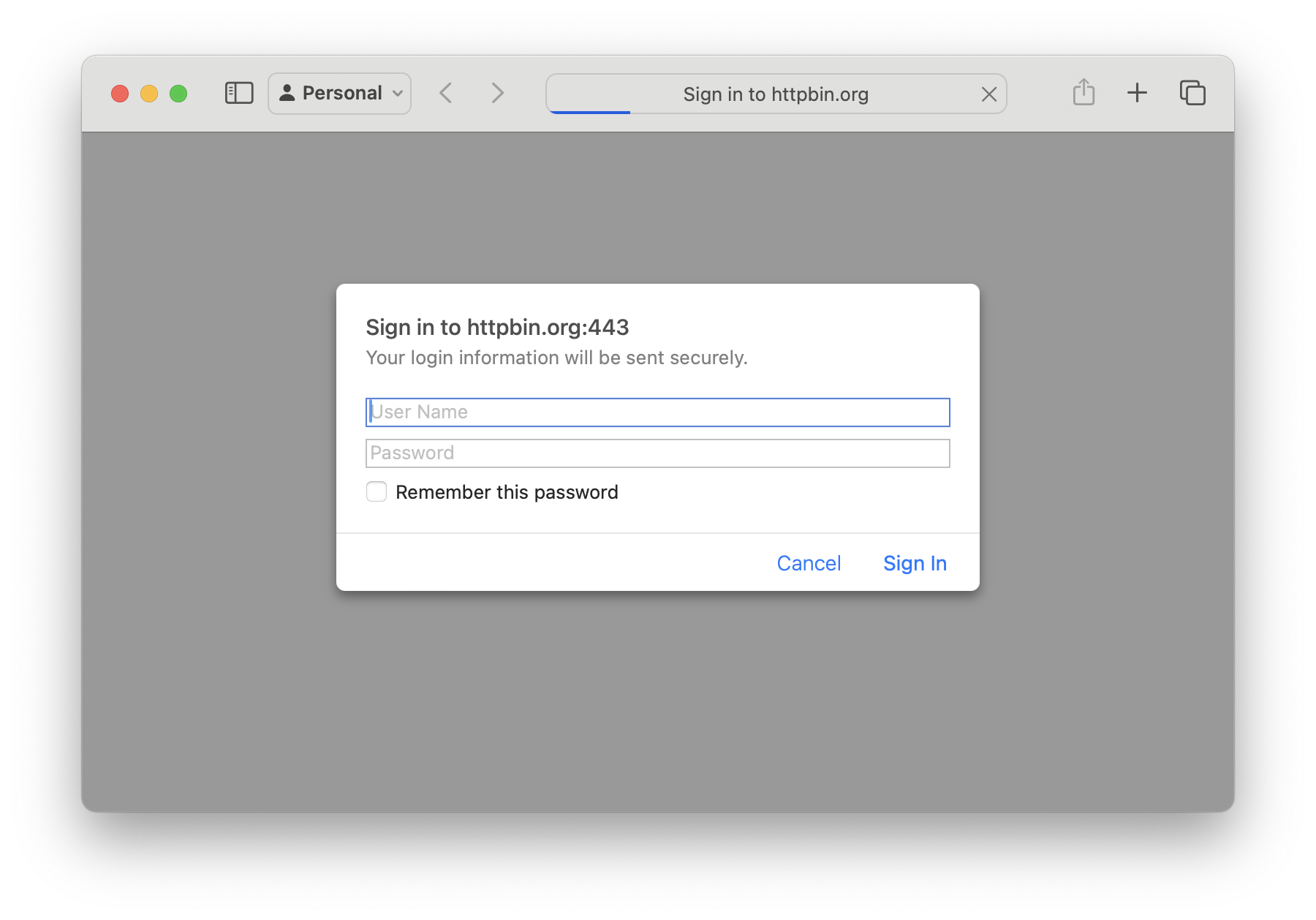Click the chevron next to Personal
The image size is (1316, 920).
point(398,94)
